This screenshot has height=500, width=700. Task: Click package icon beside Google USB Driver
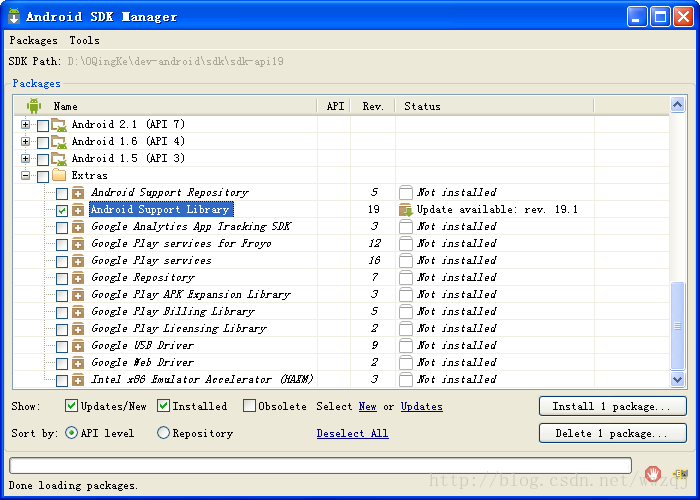pyautogui.click(x=78, y=346)
